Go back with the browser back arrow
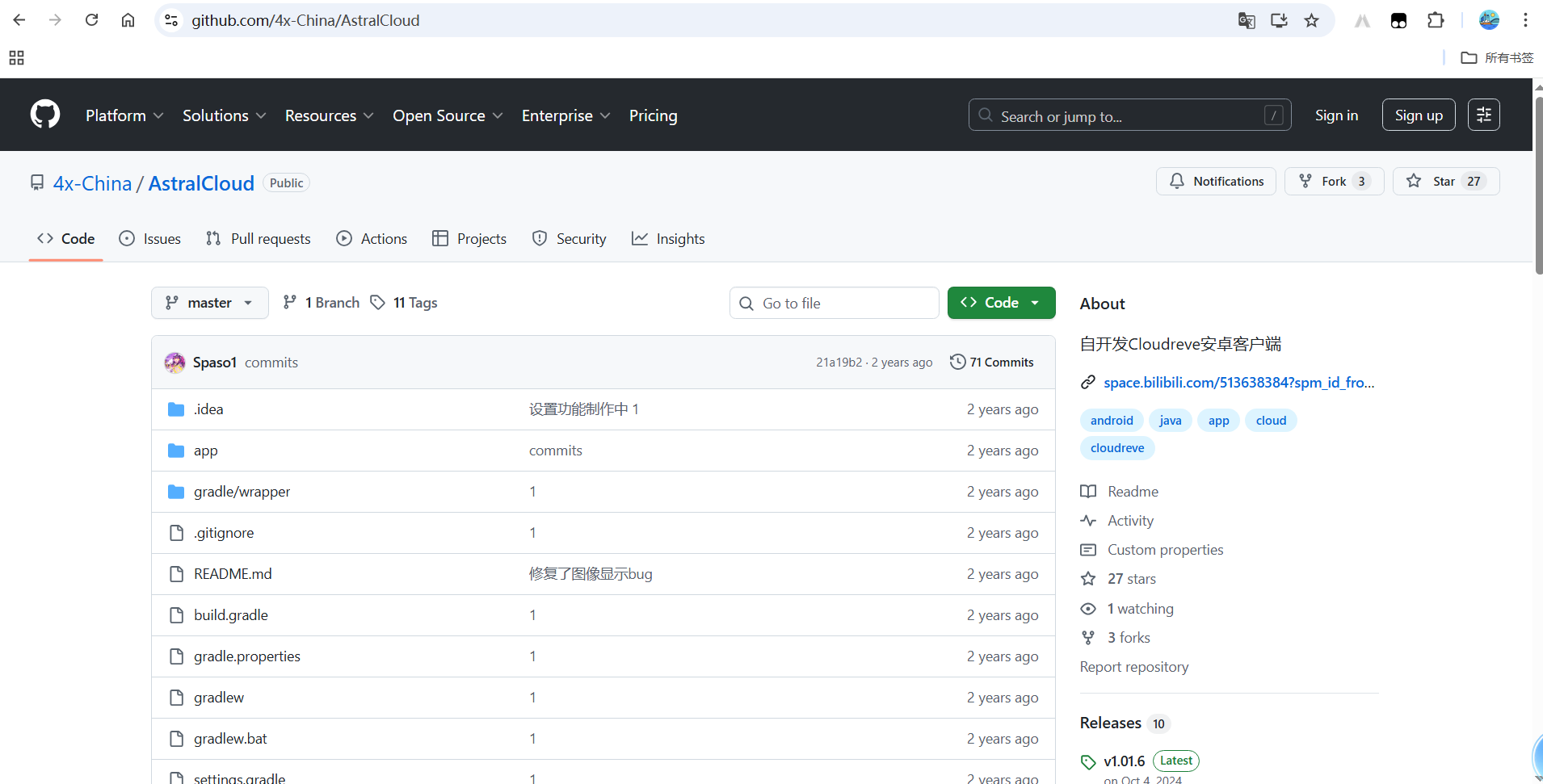 [19, 20]
